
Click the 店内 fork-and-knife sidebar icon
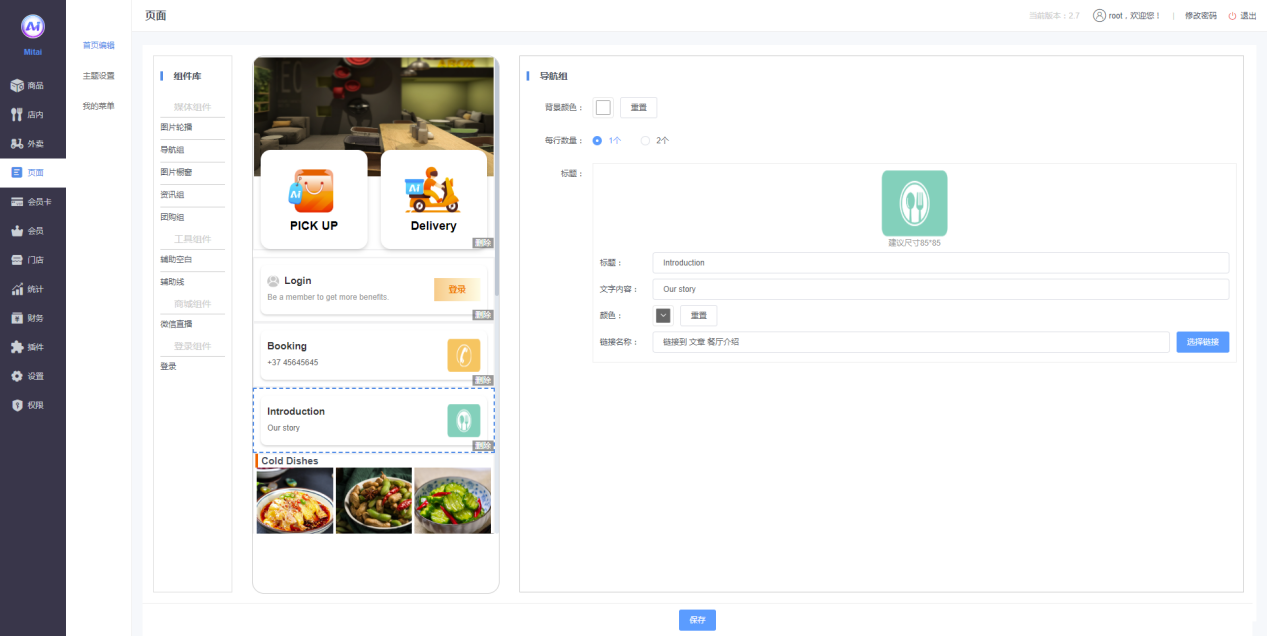pos(17,115)
